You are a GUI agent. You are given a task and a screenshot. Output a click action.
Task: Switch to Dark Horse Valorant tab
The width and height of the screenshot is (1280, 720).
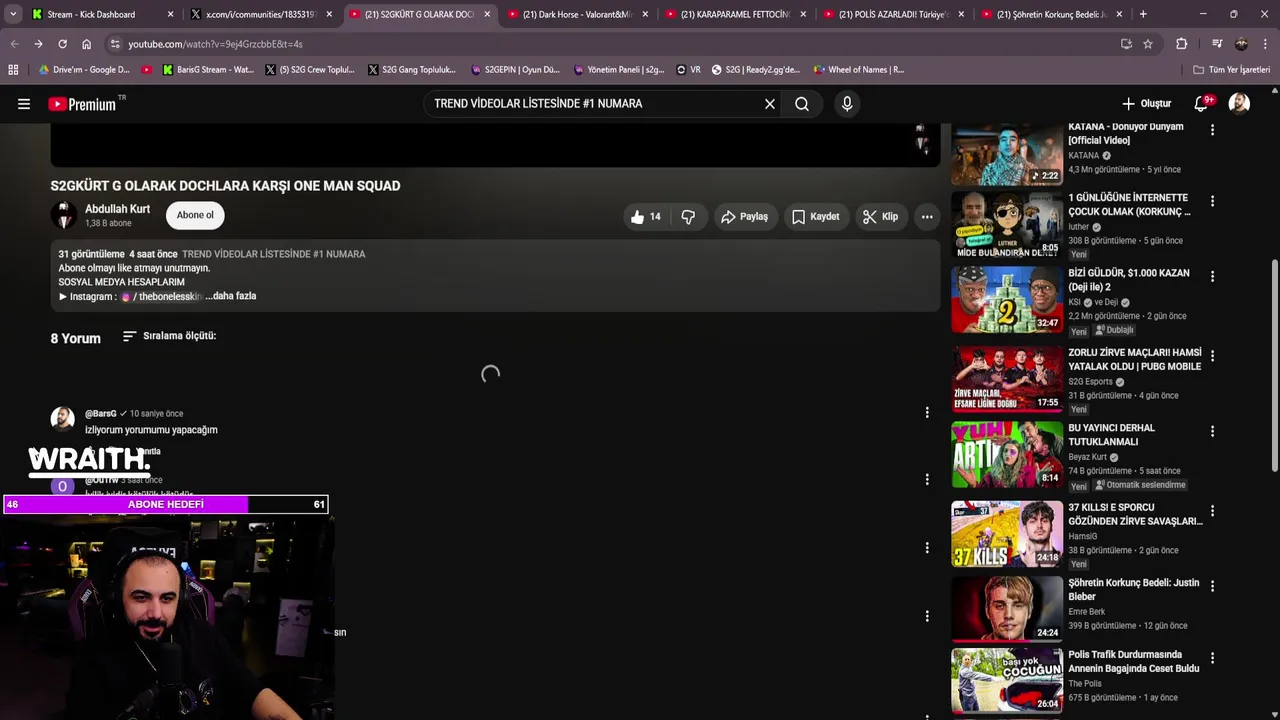click(577, 14)
